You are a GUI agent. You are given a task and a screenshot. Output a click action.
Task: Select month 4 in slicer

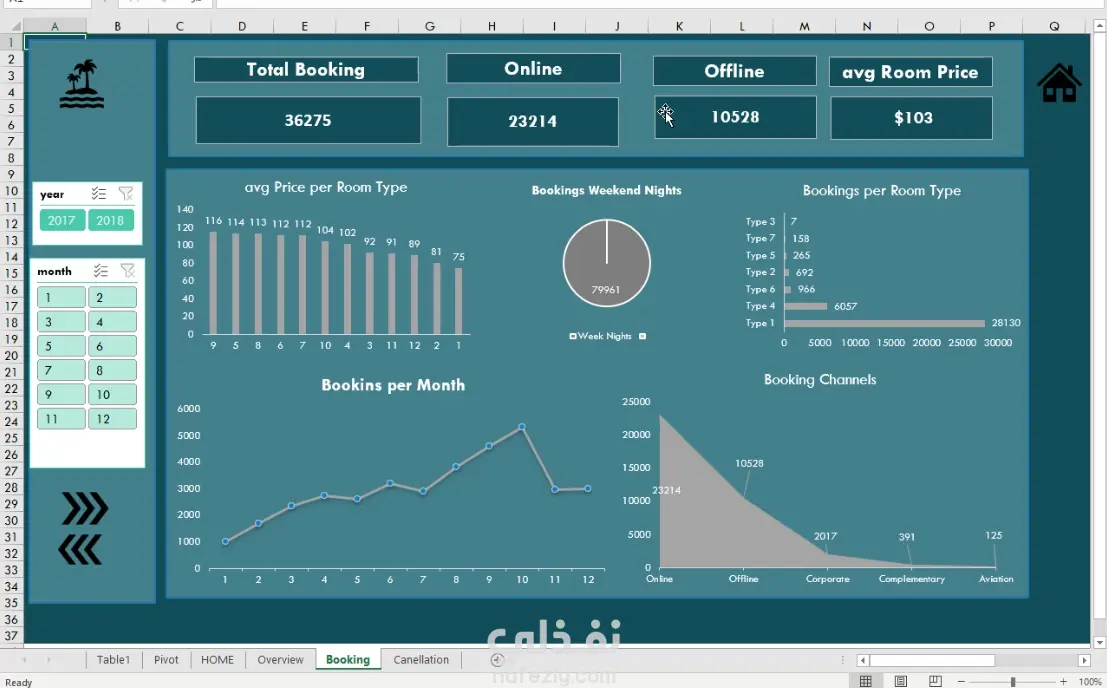pos(112,322)
